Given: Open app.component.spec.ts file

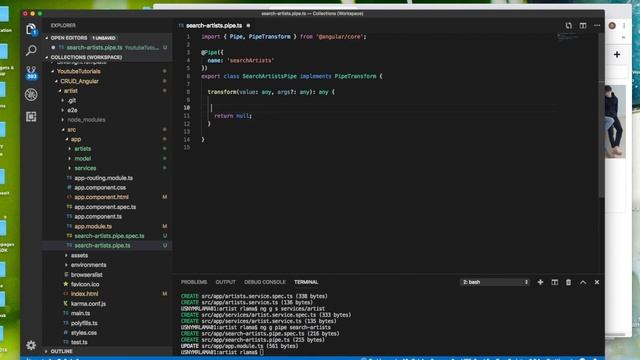Looking at the screenshot, I should coord(105,207).
